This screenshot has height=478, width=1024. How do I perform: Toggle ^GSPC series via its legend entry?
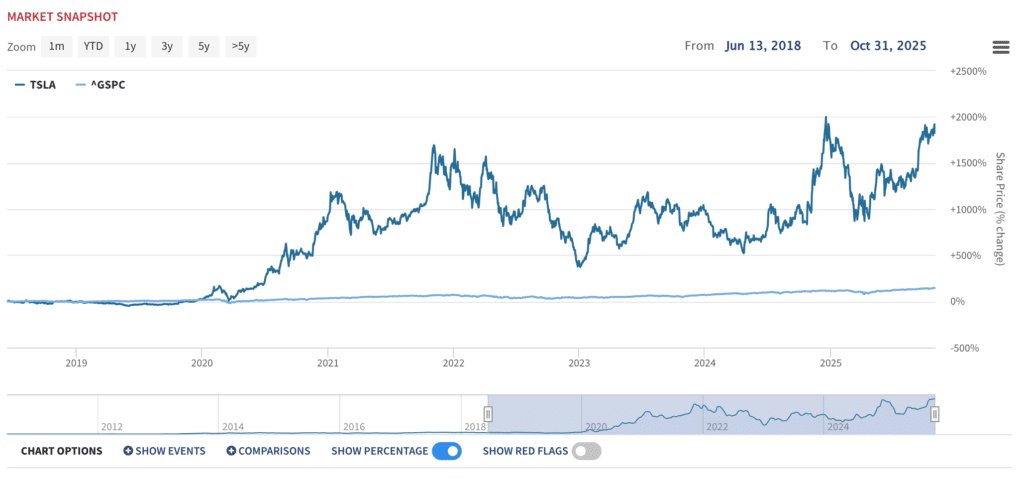(100, 85)
